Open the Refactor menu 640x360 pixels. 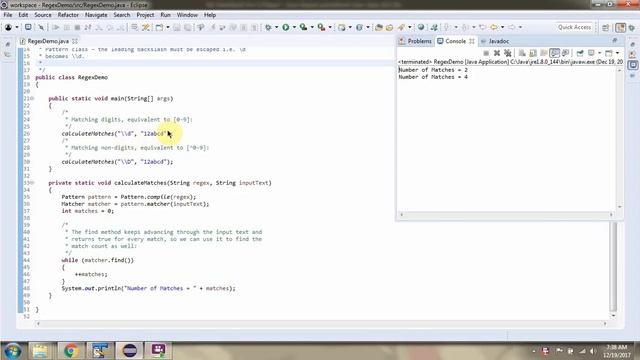click(68, 15)
